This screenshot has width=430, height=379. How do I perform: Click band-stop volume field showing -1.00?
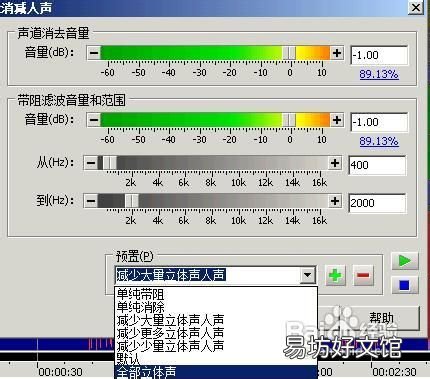[x=379, y=122]
